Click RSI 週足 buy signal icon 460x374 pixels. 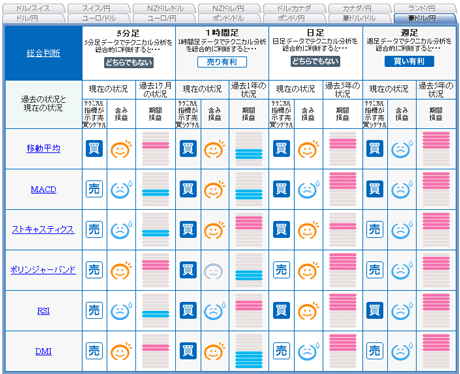(375, 310)
